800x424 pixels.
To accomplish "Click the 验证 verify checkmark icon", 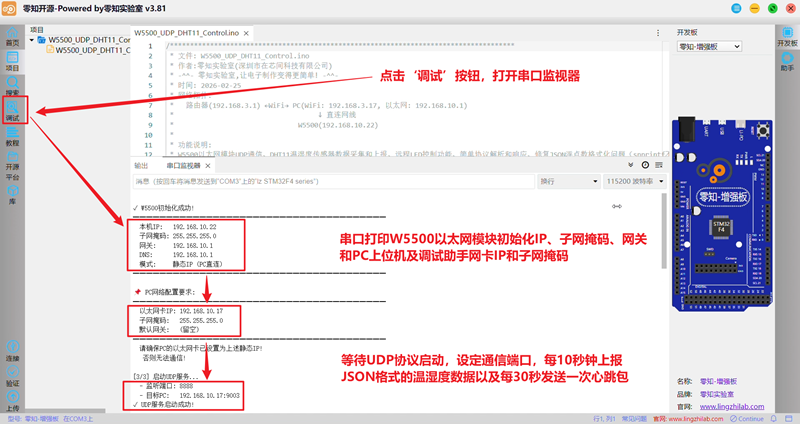I will coord(12,377).
